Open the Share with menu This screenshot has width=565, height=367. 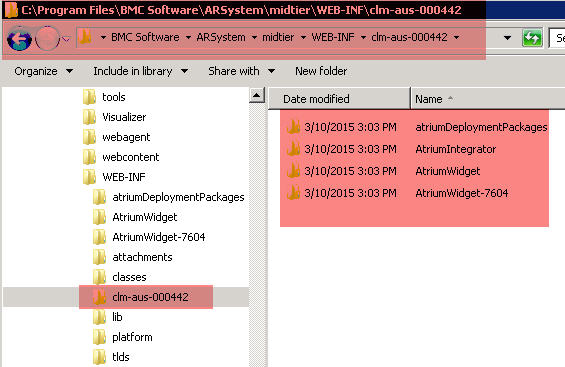coord(241,71)
